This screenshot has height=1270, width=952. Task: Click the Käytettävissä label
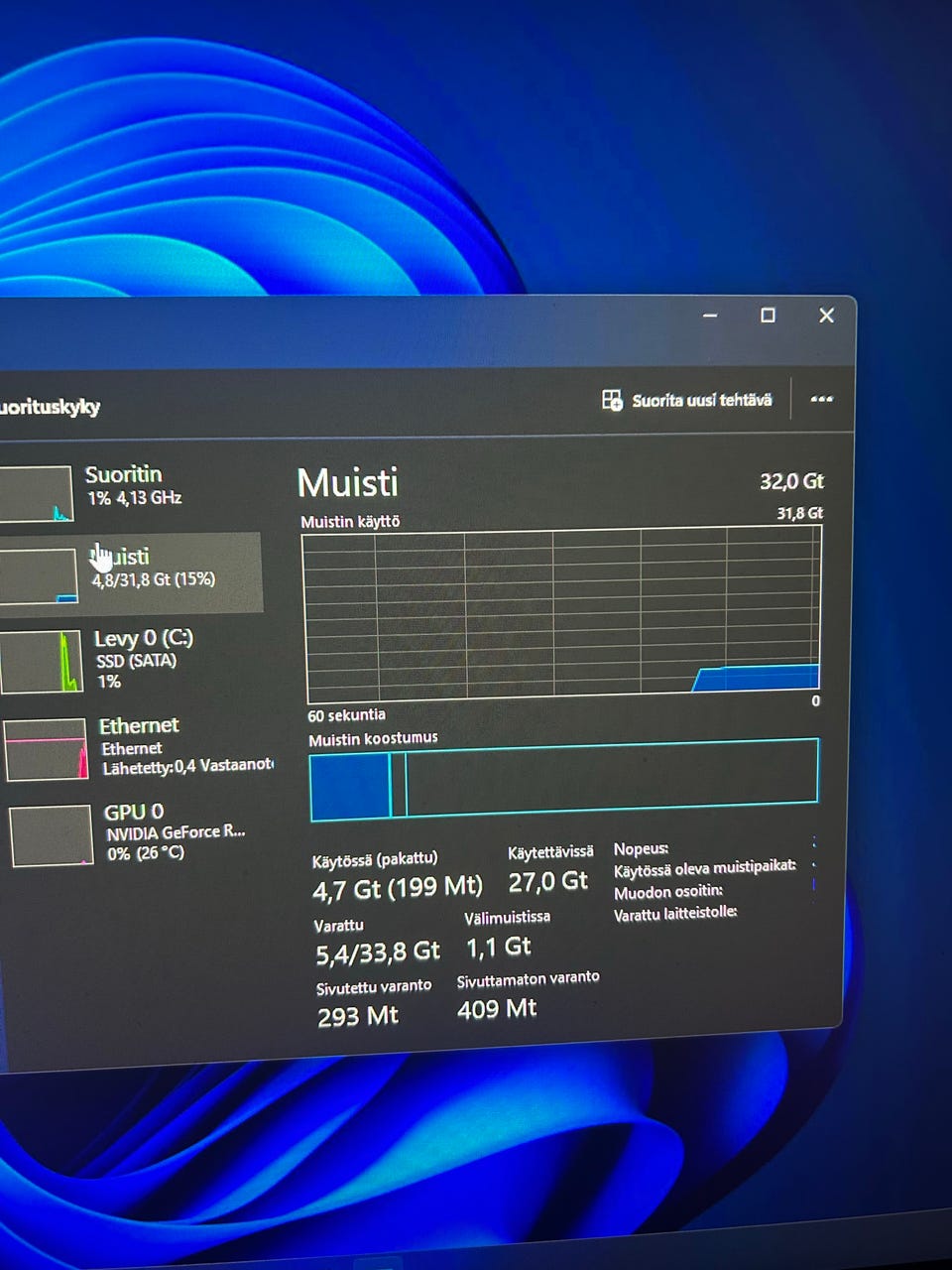coord(551,852)
